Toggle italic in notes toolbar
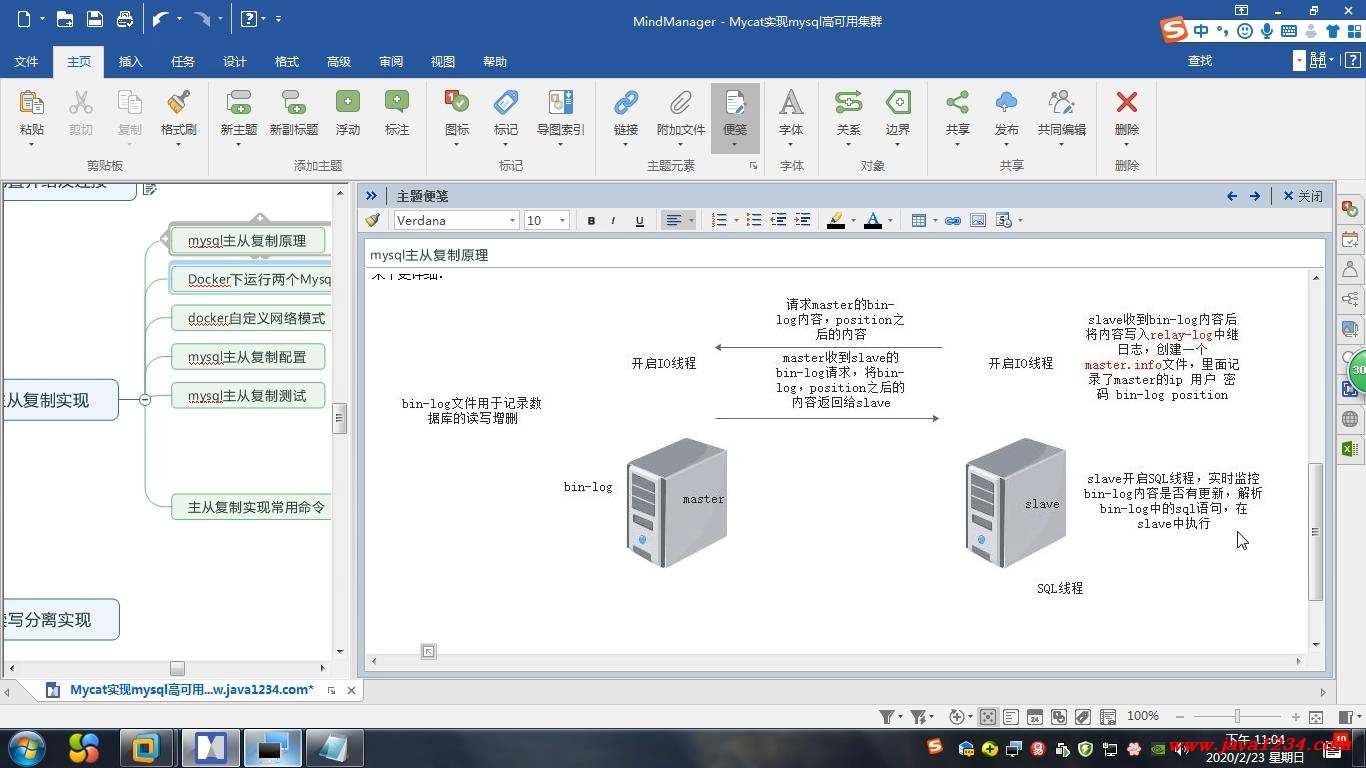Viewport: 1366px width, 768px height. coord(613,220)
